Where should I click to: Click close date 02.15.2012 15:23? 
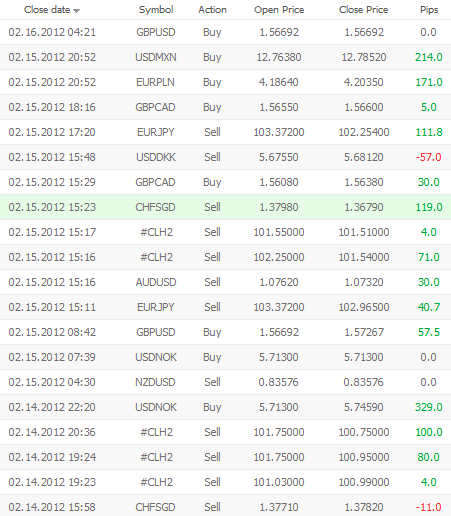[x=52, y=207]
